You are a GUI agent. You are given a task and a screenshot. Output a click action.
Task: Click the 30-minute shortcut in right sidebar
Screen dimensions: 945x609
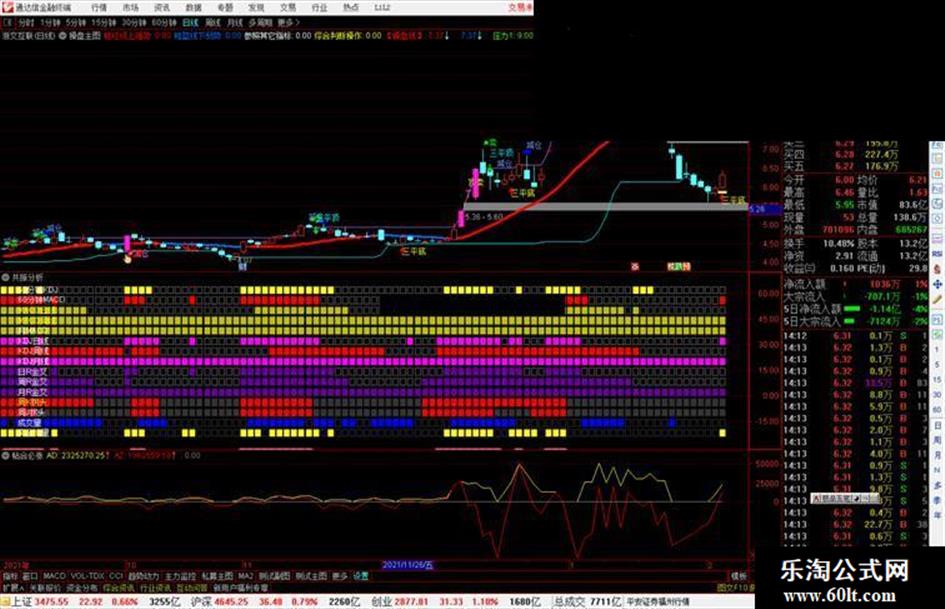tap(937, 395)
